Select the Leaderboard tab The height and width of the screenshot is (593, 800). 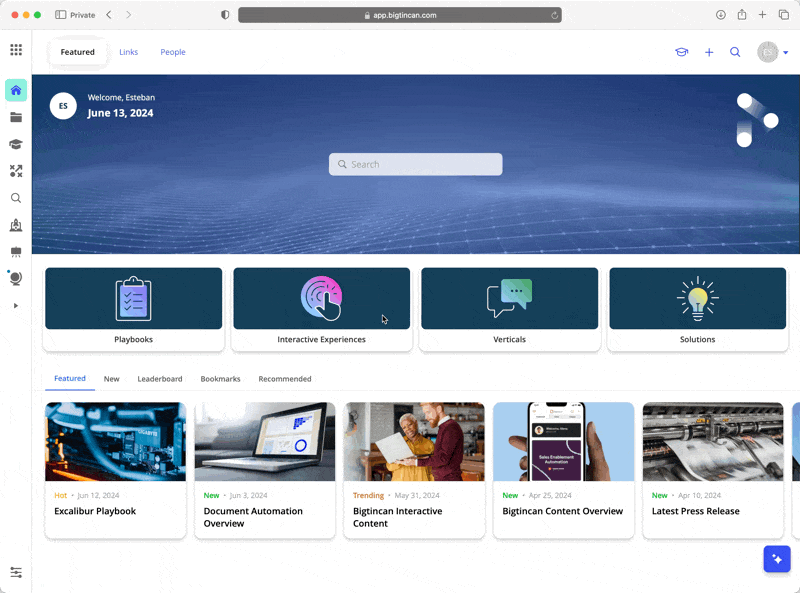click(x=160, y=379)
